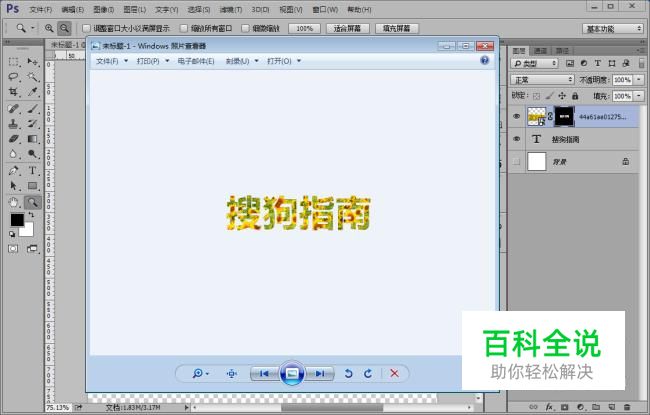Filter layers by type layers icon
This screenshot has height=415, width=650.
pyautogui.click(x=598, y=63)
